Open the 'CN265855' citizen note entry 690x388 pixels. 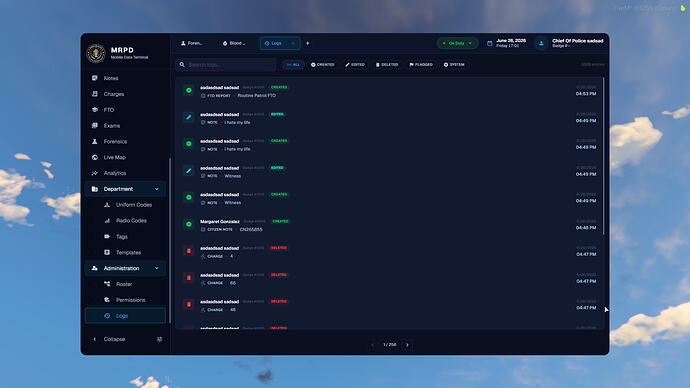tap(389, 224)
